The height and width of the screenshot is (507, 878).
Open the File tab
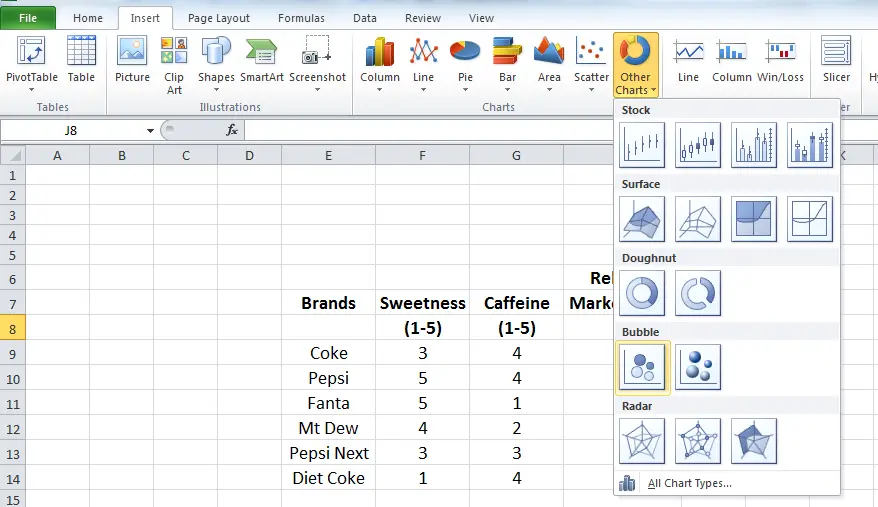pyautogui.click(x=28, y=18)
